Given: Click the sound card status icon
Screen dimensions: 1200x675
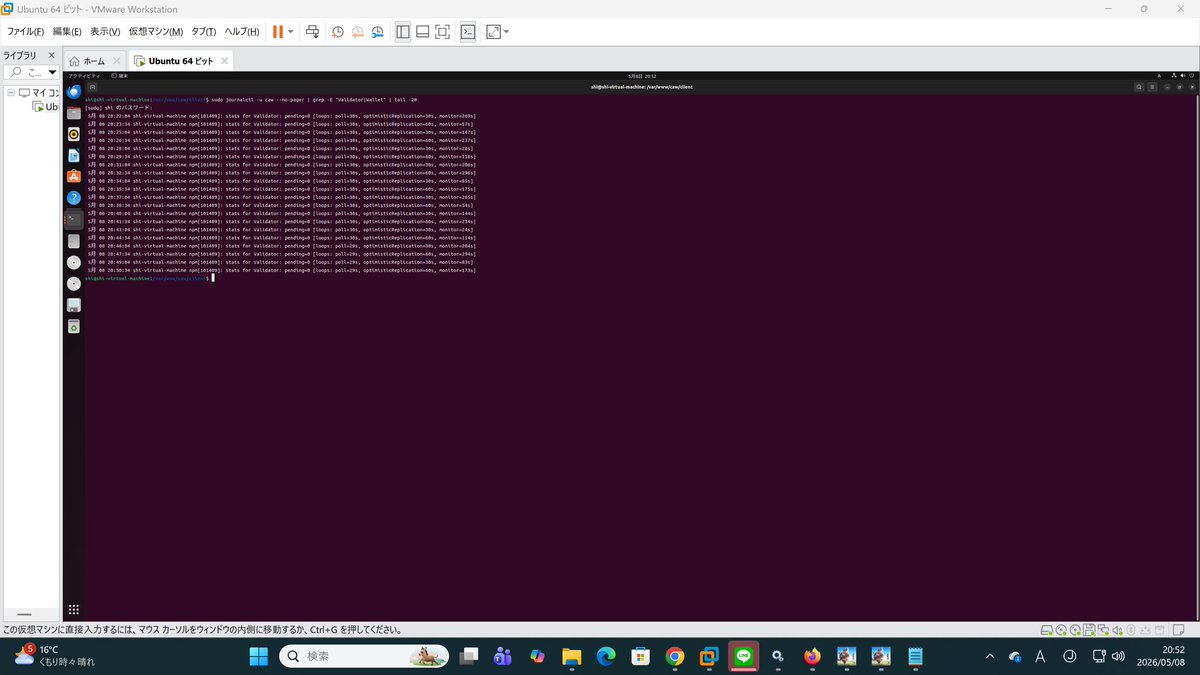Looking at the screenshot, I should pyautogui.click(x=1117, y=630).
